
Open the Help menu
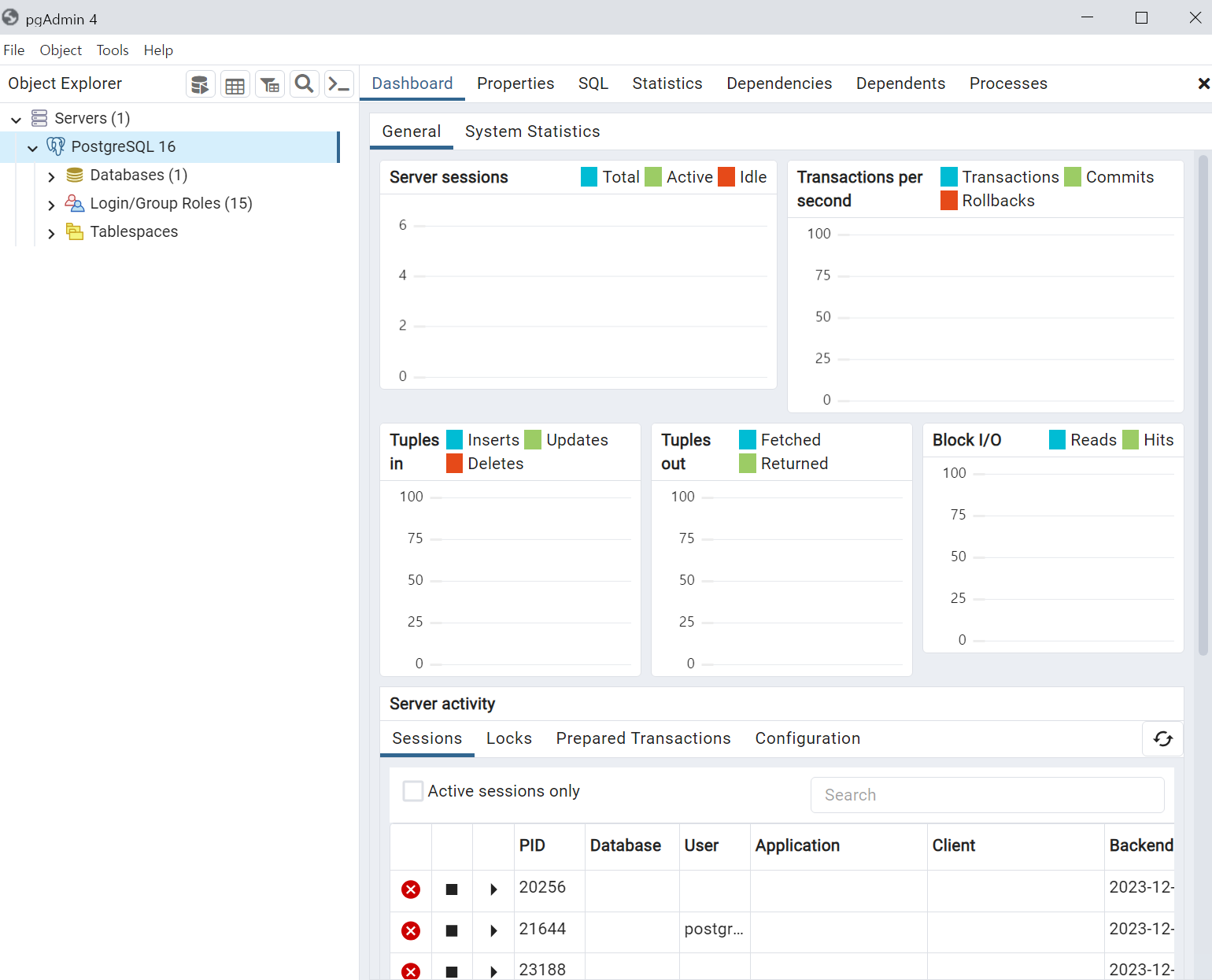(x=158, y=50)
